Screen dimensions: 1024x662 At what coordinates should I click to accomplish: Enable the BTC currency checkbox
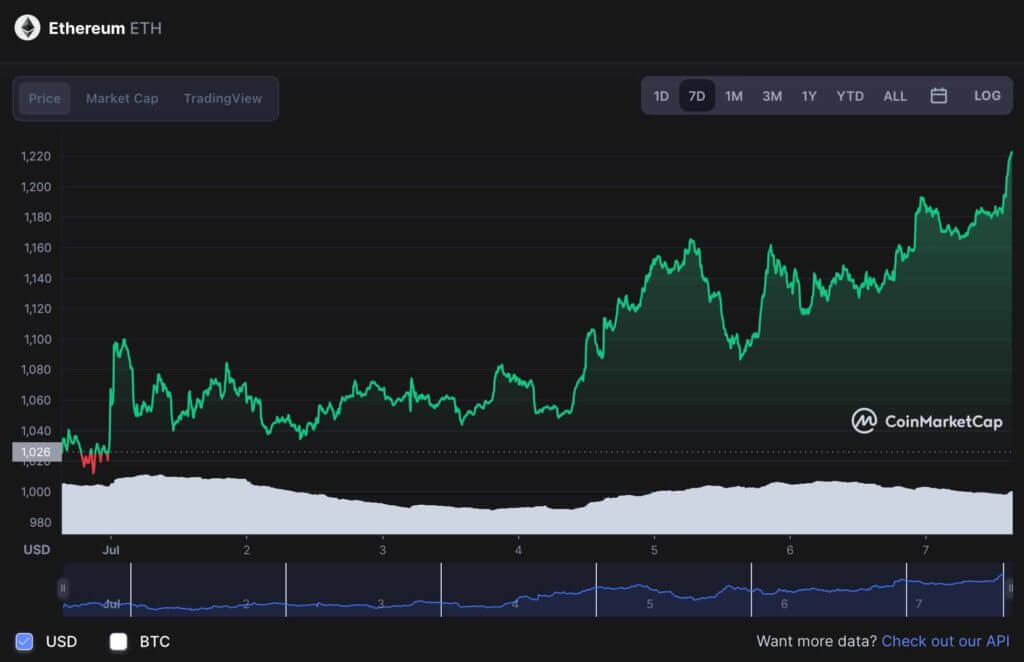pyautogui.click(x=118, y=642)
